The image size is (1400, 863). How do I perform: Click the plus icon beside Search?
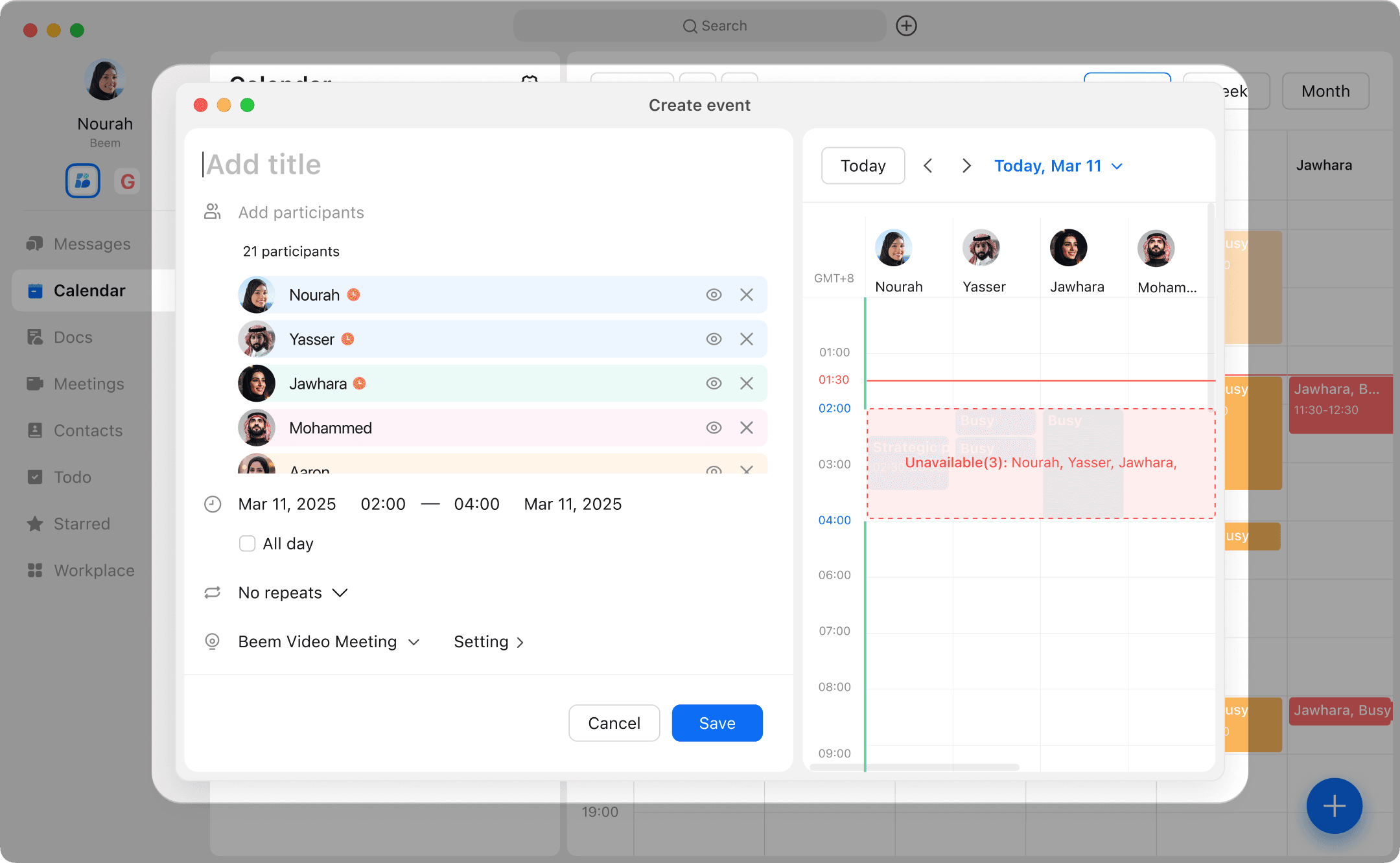(906, 26)
